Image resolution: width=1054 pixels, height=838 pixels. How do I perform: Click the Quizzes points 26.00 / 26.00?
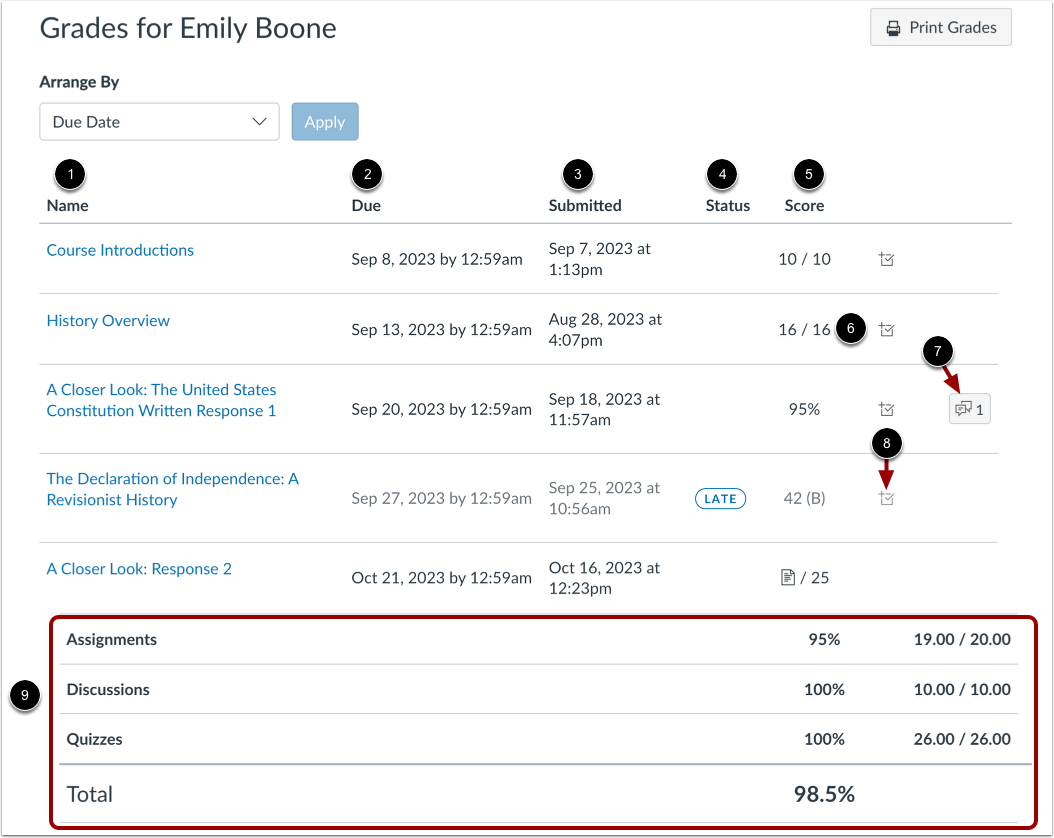962,739
